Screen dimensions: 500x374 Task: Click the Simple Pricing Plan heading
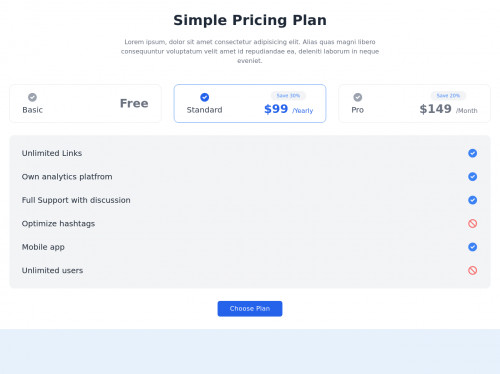pyautogui.click(x=250, y=20)
